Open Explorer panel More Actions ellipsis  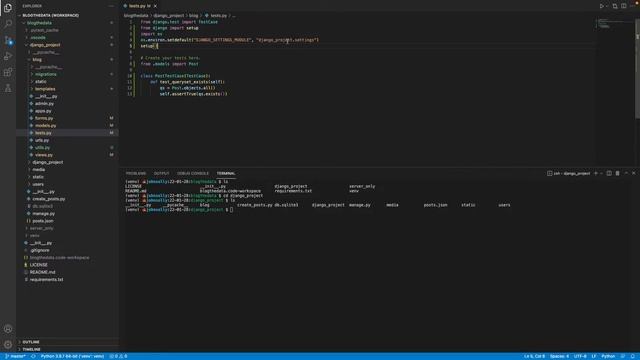111,6
